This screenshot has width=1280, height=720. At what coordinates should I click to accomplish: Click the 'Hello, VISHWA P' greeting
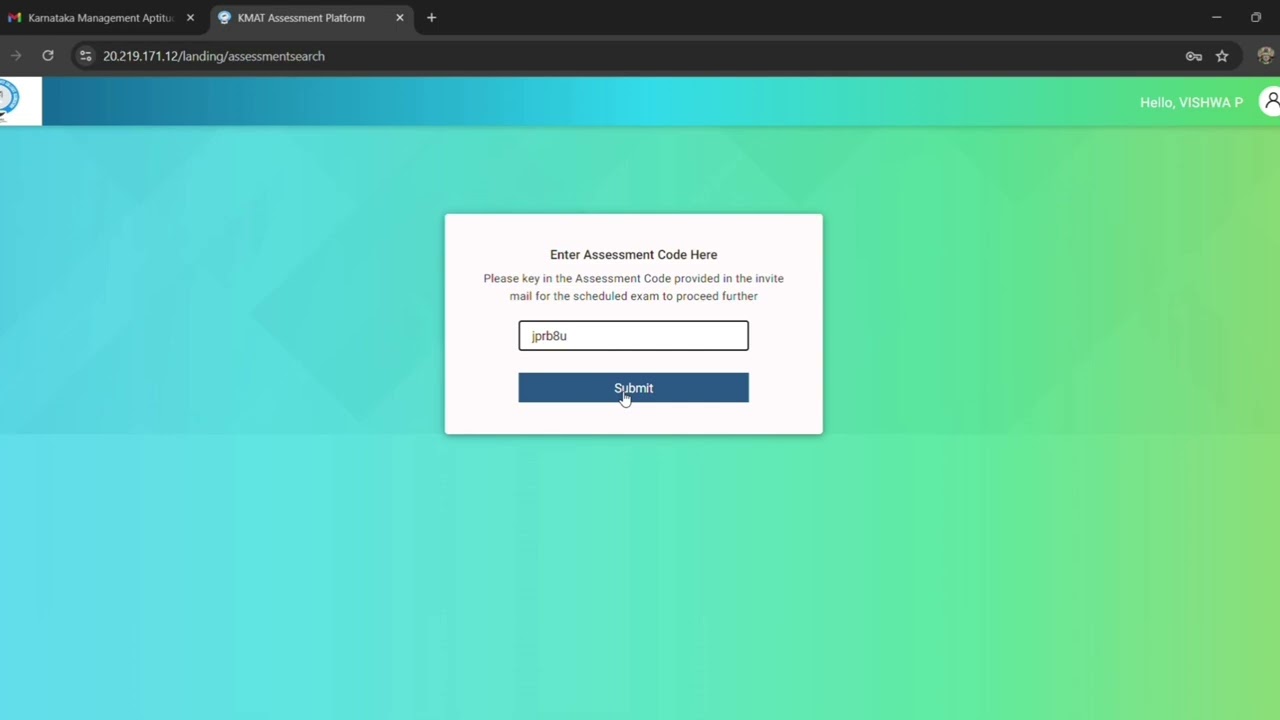tap(1191, 103)
